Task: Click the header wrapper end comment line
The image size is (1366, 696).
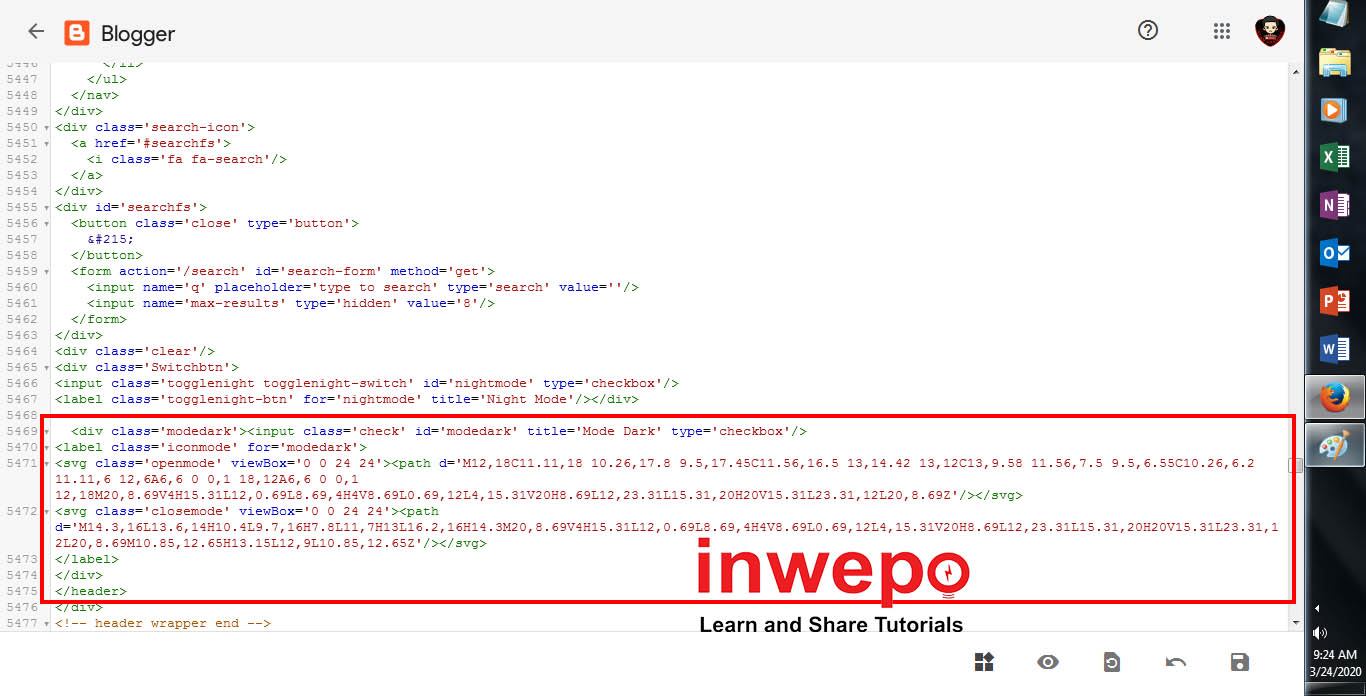Action: pyautogui.click(x=163, y=623)
